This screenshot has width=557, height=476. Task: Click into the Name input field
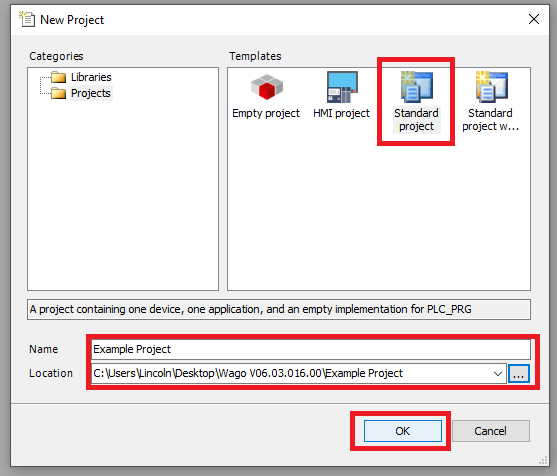click(311, 349)
